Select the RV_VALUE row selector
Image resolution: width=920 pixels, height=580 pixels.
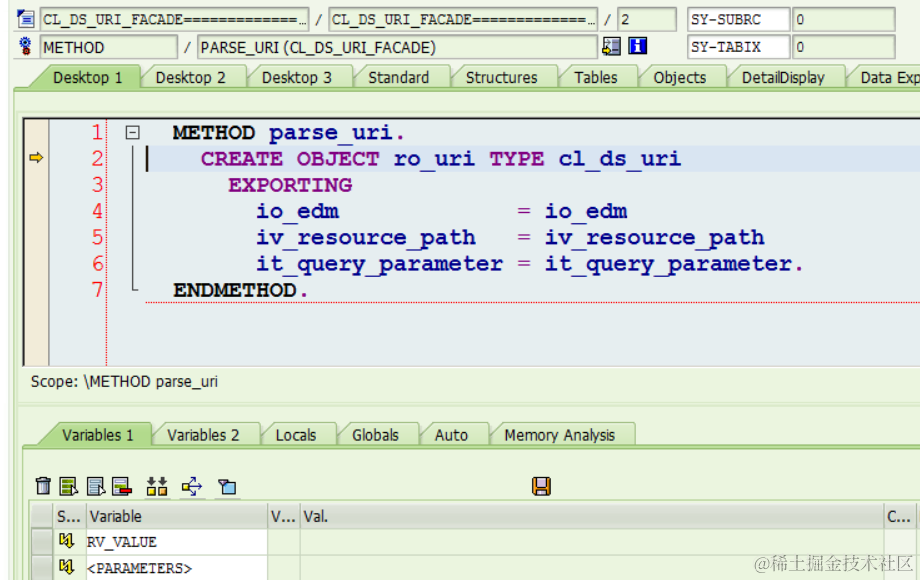[42, 541]
